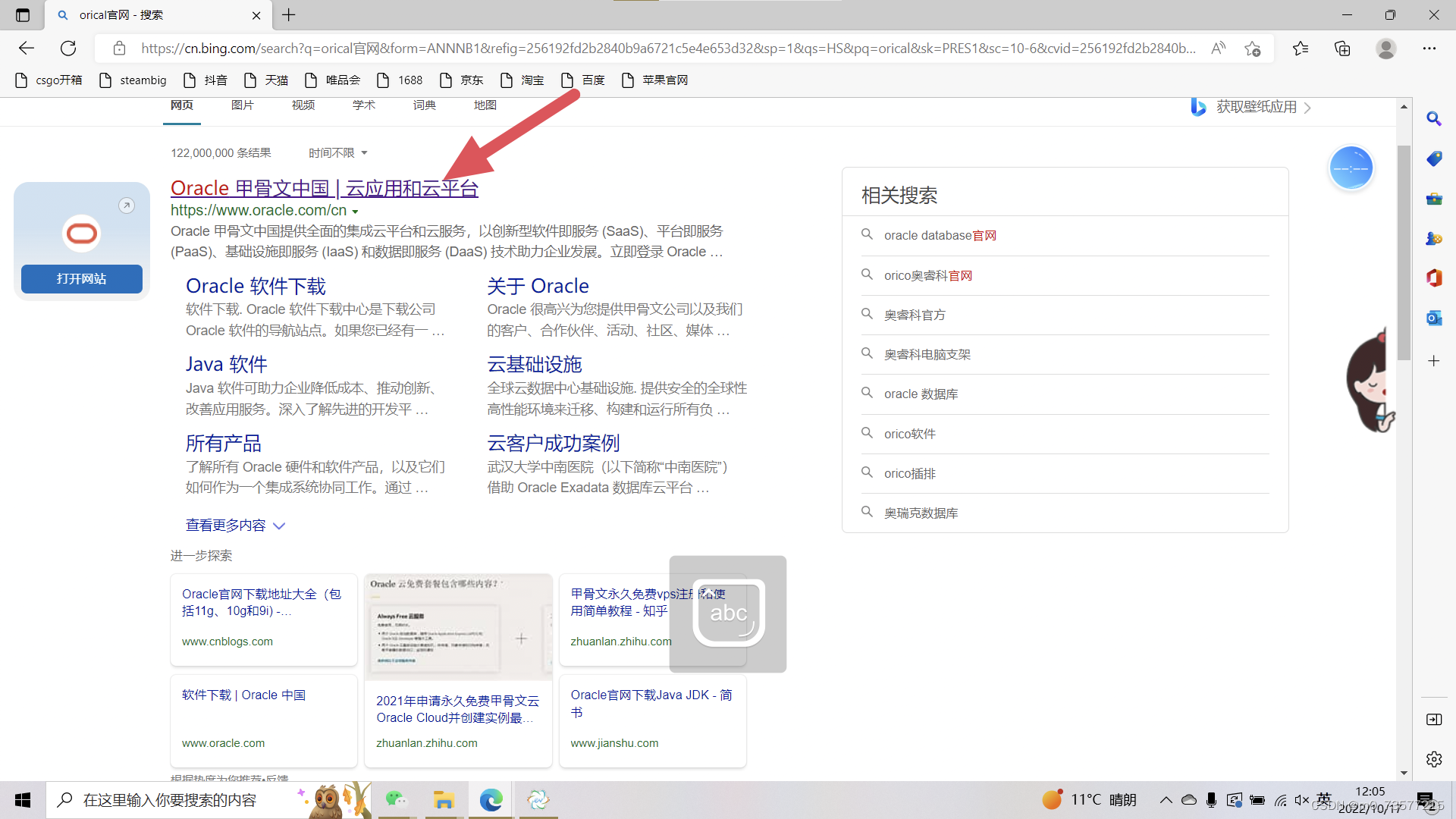Click the read aloud icon
The height and width of the screenshot is (819, 1456).
click(1218, 49)
